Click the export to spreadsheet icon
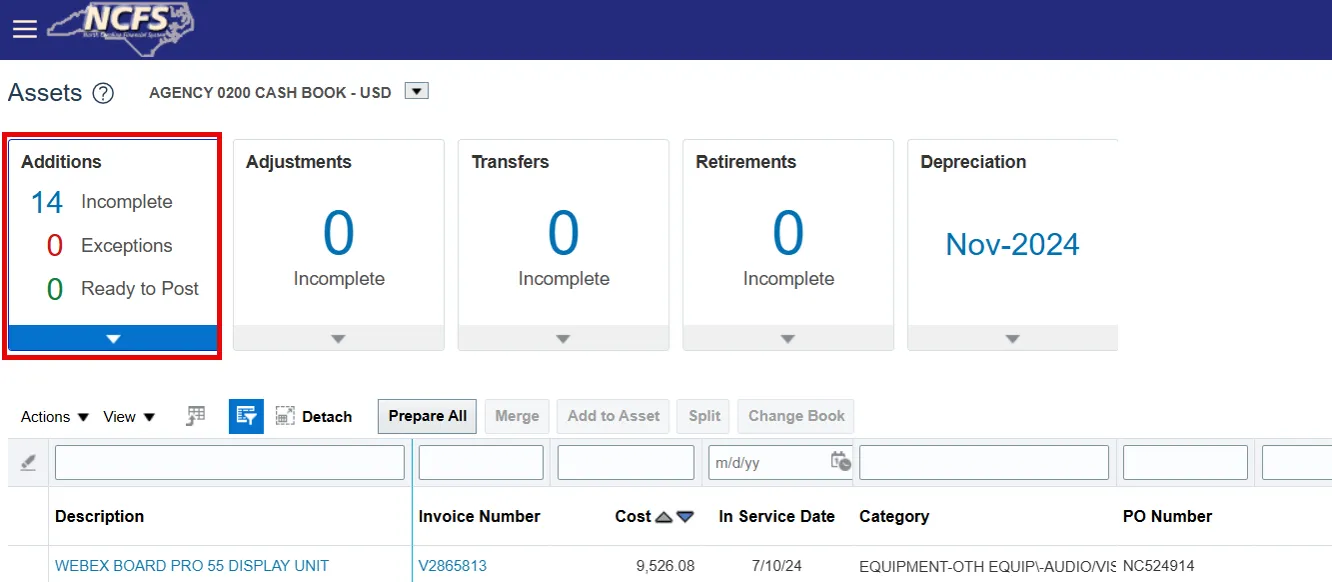This screenshot has width=1332, height=582. (196, 416)
